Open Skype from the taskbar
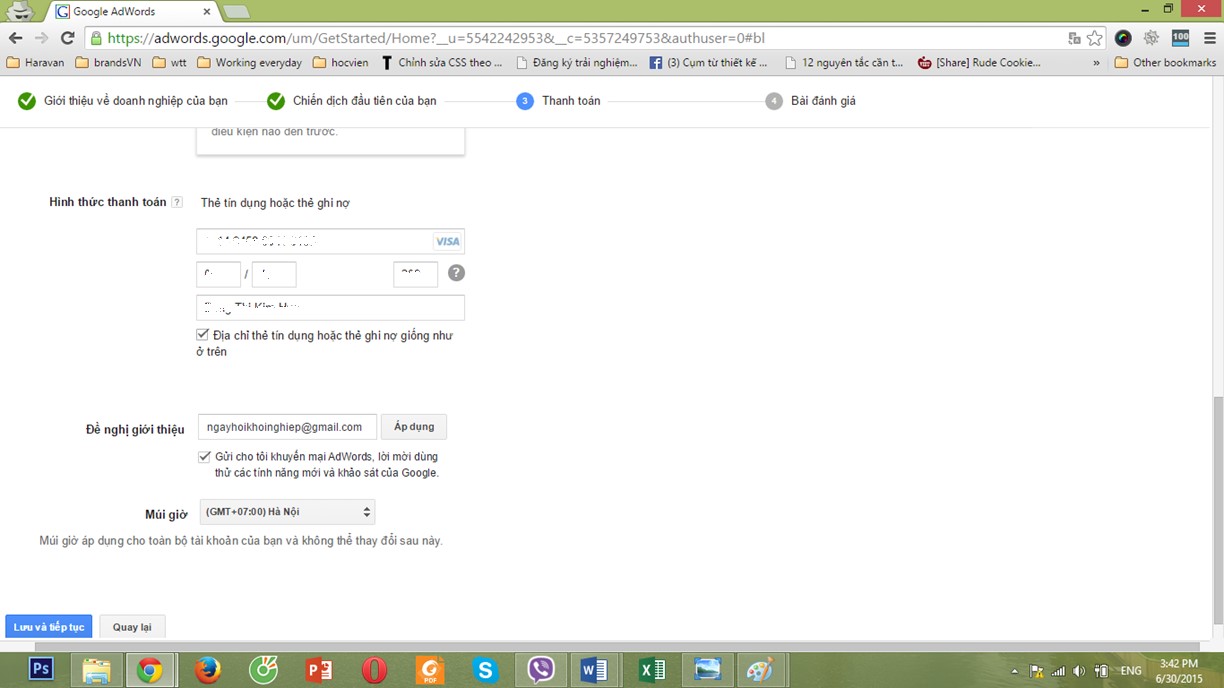This screenshot has width=1224, height=688. click(x=485, y=669)
